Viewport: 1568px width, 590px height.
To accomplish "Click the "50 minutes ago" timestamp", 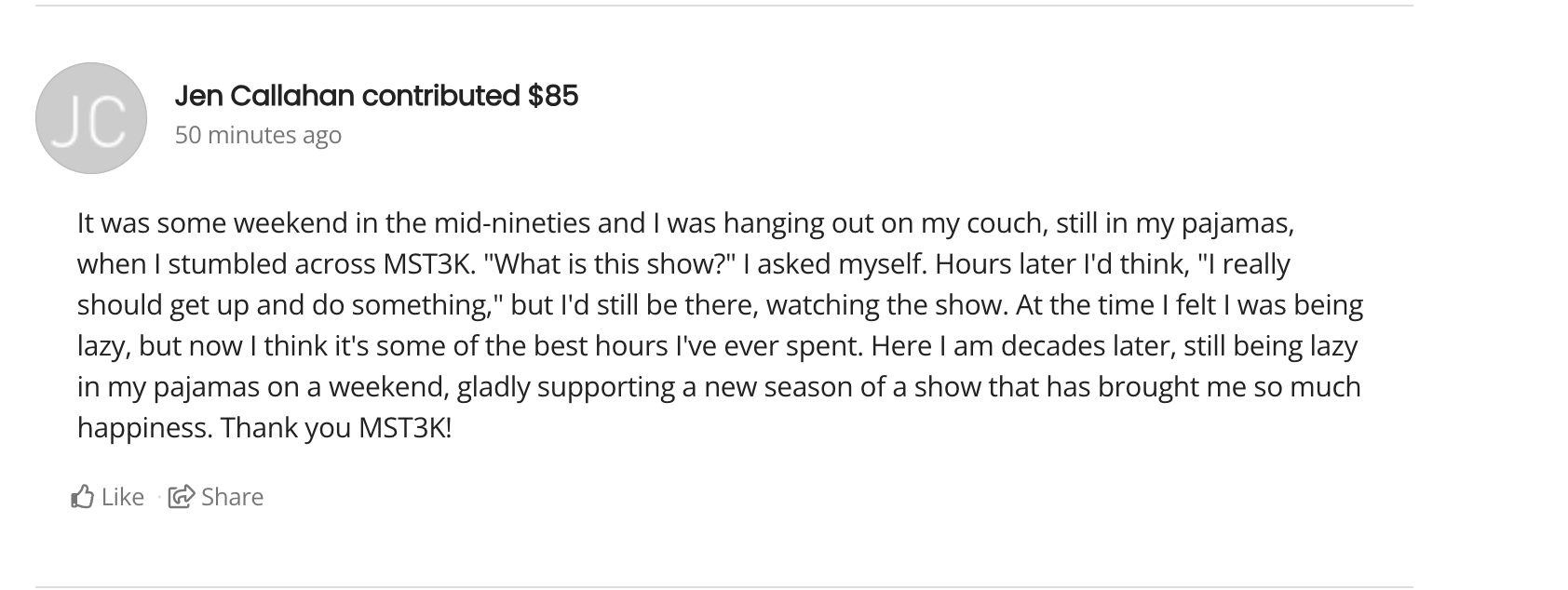I will 258,135.
